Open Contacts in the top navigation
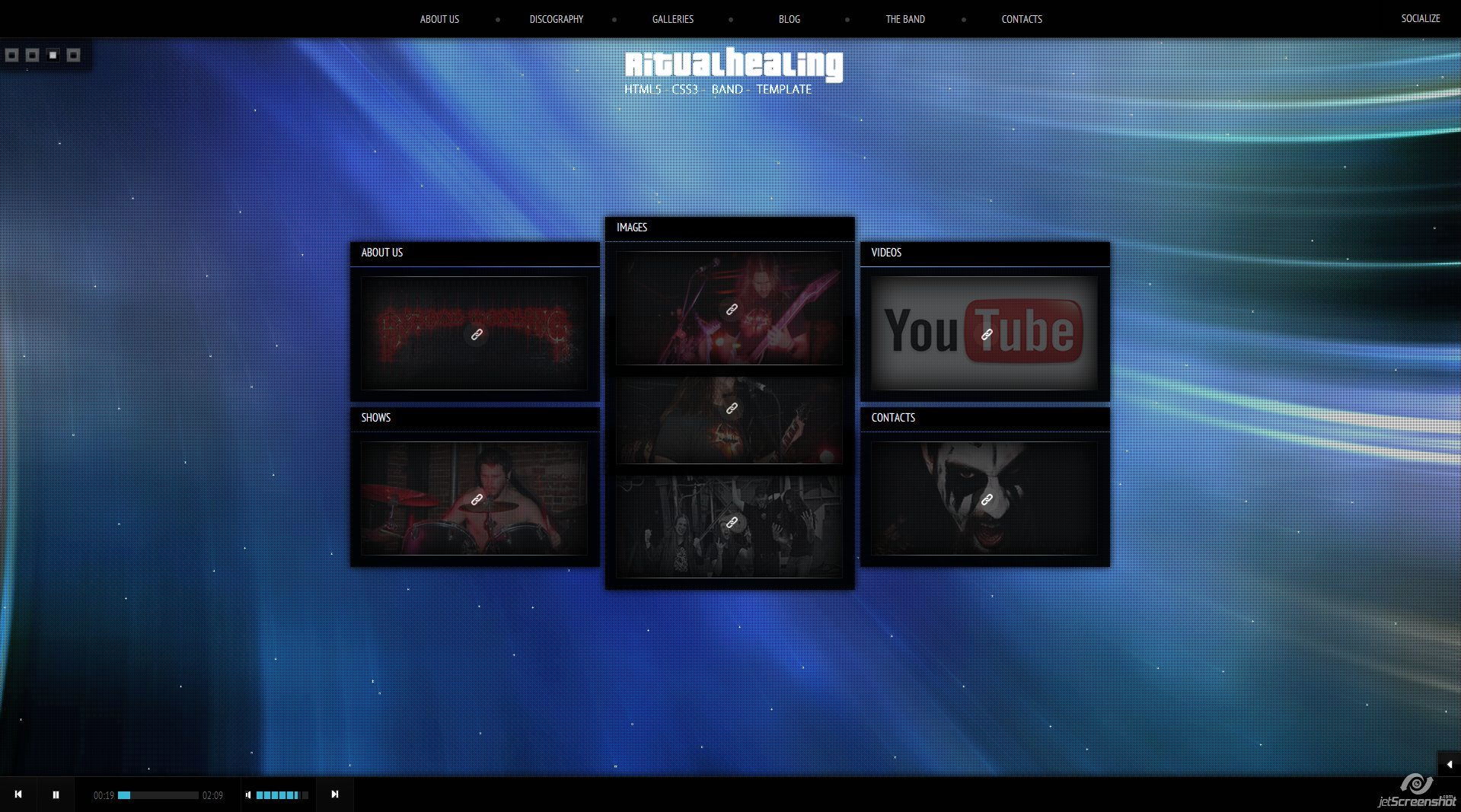 click(x=1022, y=19)
